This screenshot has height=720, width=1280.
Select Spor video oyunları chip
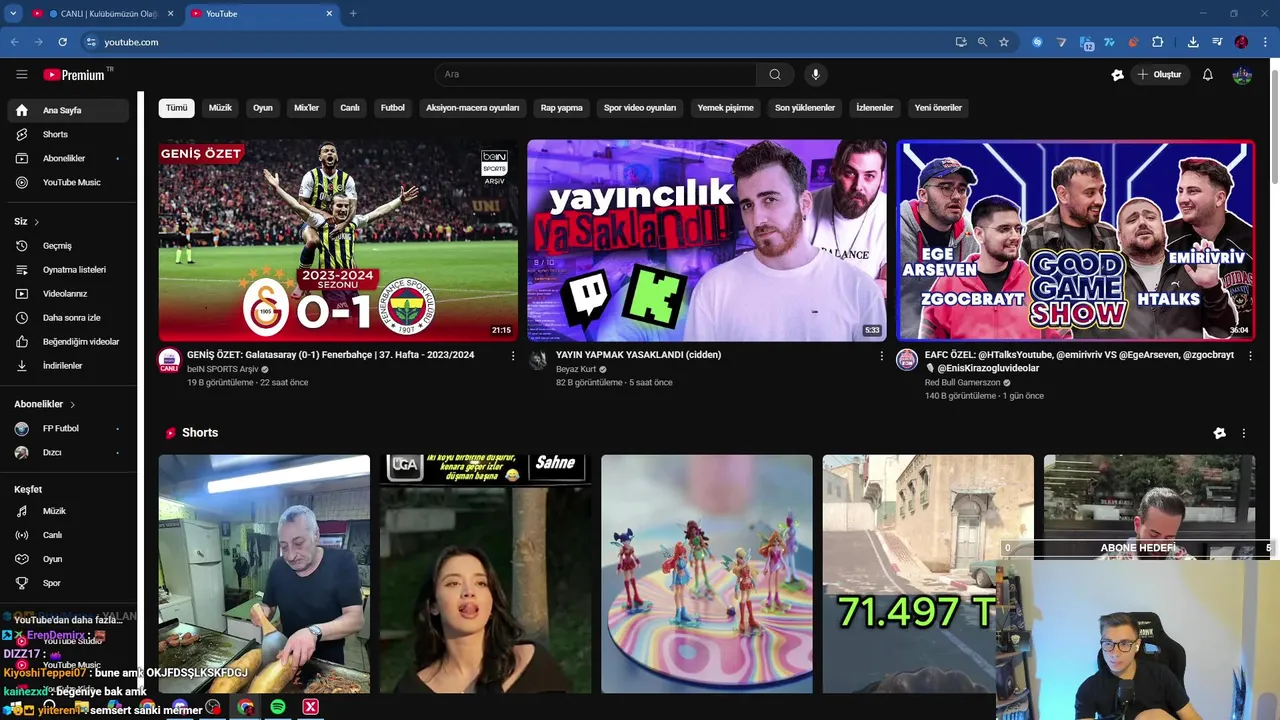pyautogui.click(x=640, y=108)
